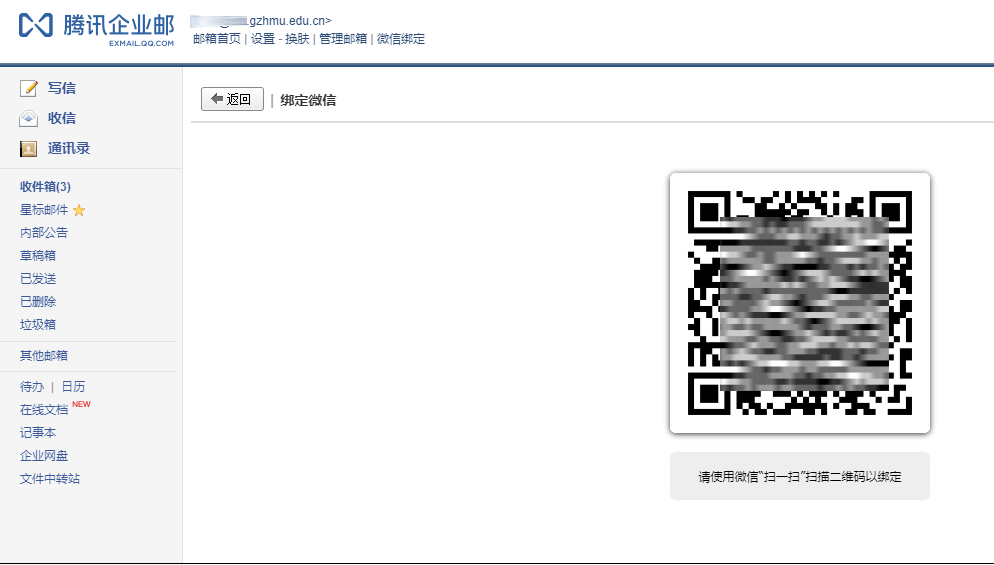
Task: Open 设置 settings in top navigation
Action: (x=262, y=39)
